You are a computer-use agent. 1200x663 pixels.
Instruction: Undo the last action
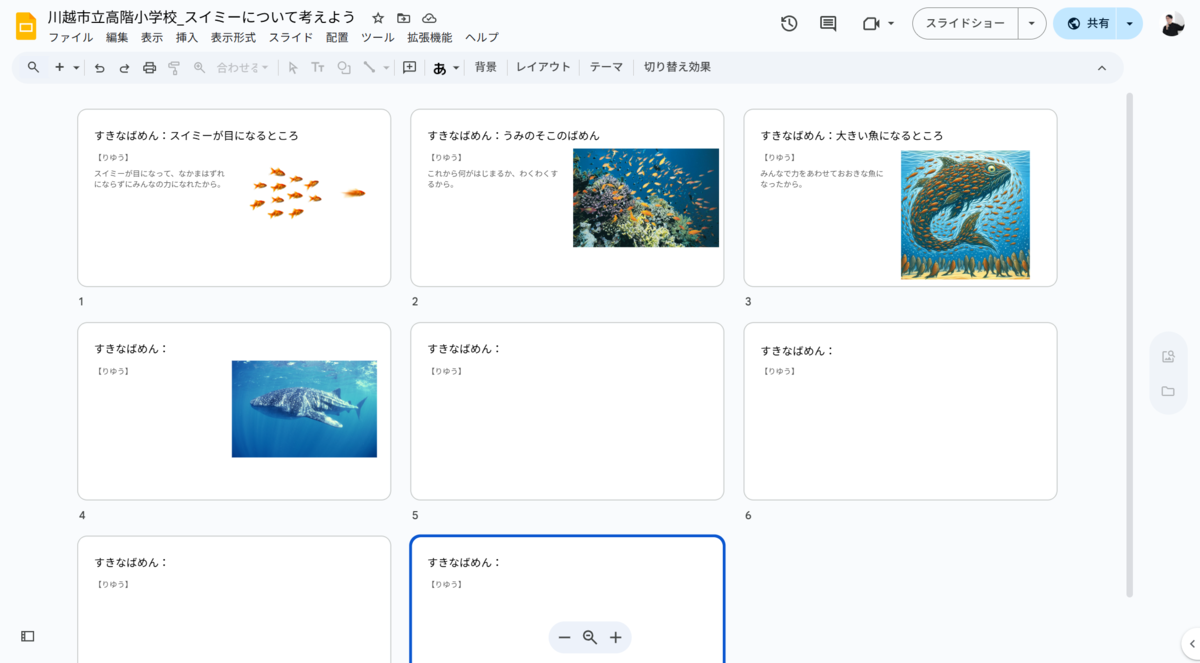[99, 68]
